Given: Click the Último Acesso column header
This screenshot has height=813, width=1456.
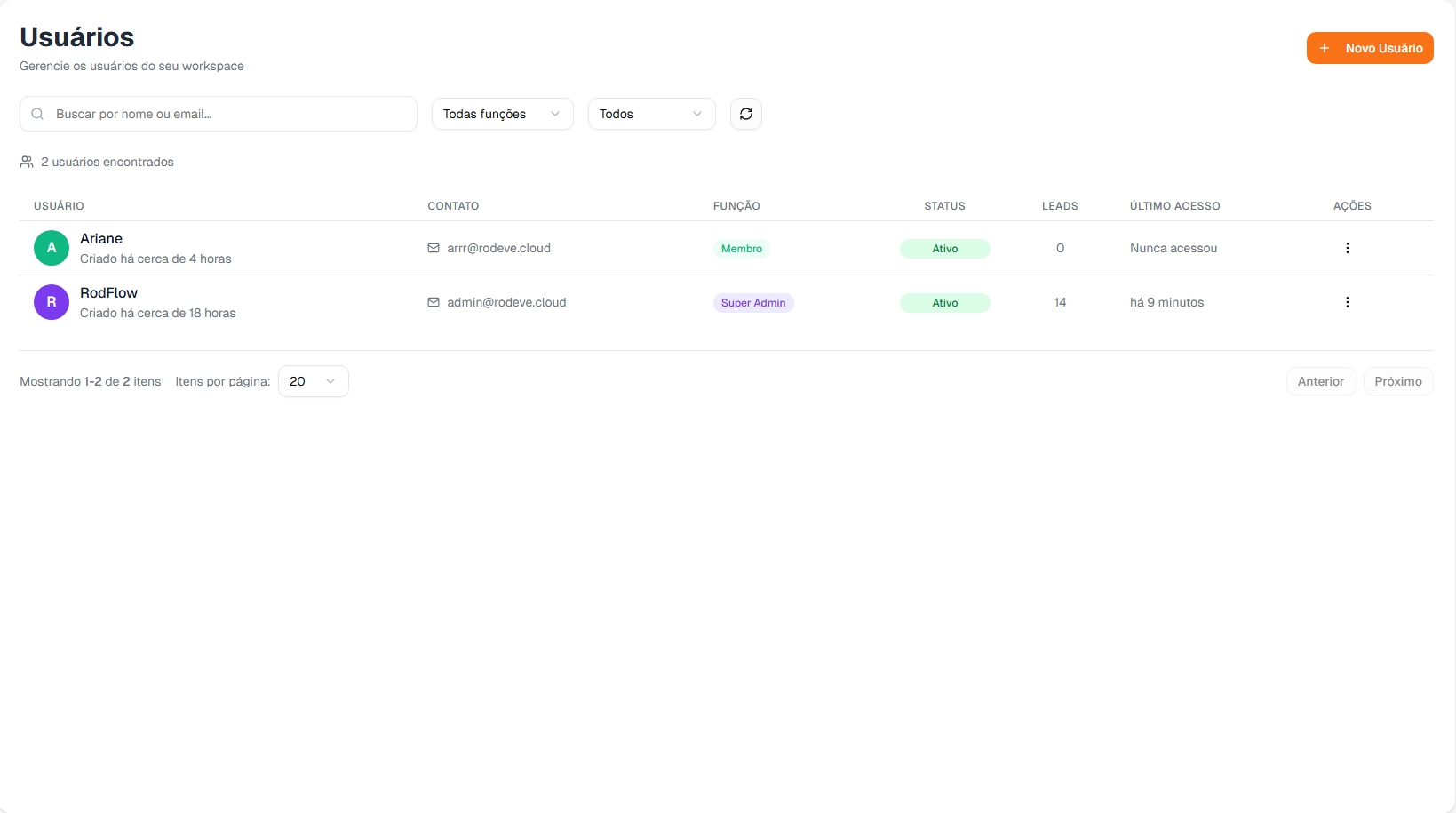Looking at the screenshot, I should [1174, 206].
